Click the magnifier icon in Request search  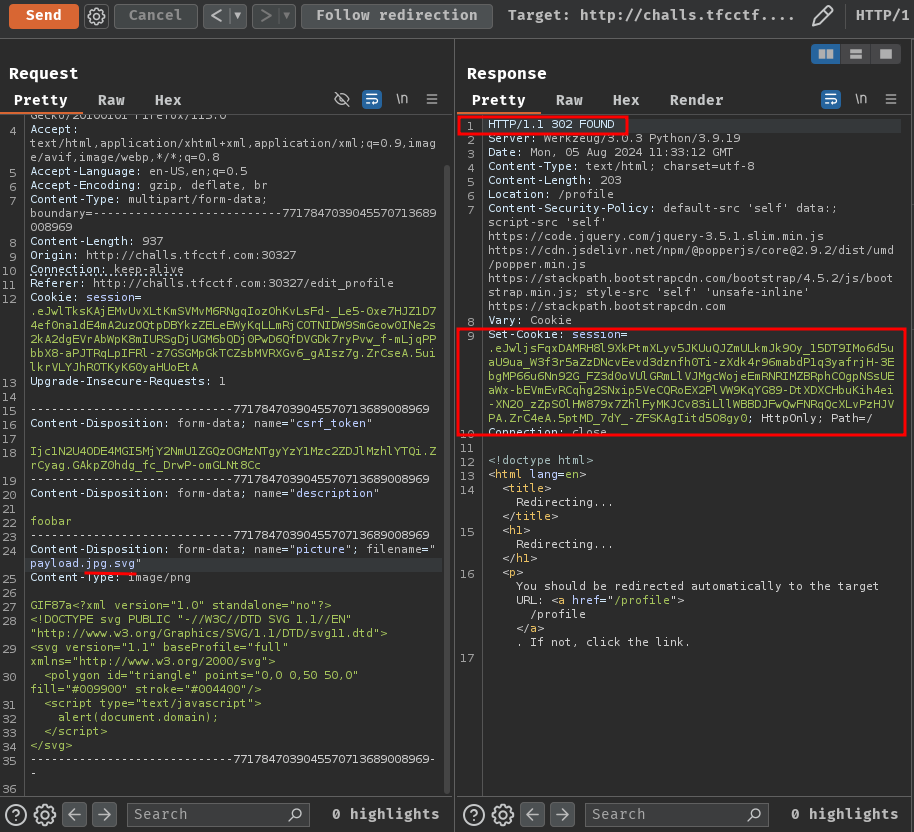(x=296, y=815)
